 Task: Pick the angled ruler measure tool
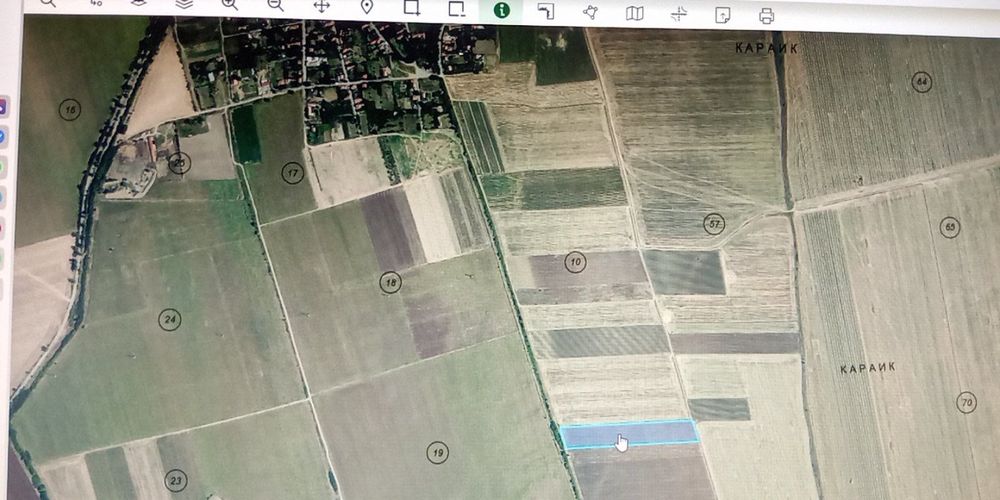tap(546, 11)
